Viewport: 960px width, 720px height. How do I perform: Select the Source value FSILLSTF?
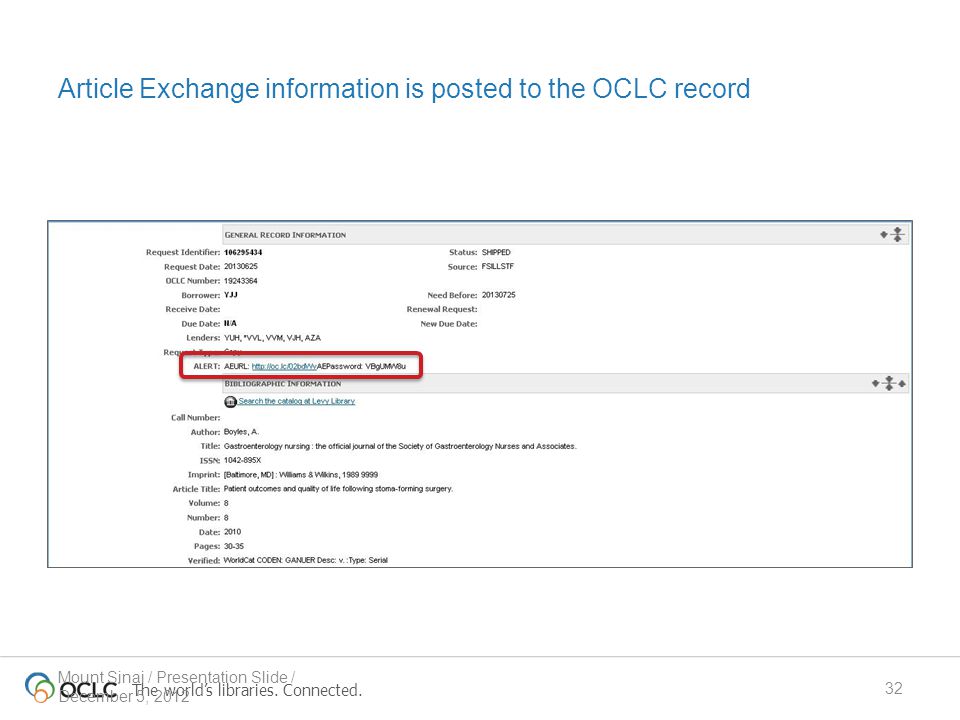(x=498, y=266)
